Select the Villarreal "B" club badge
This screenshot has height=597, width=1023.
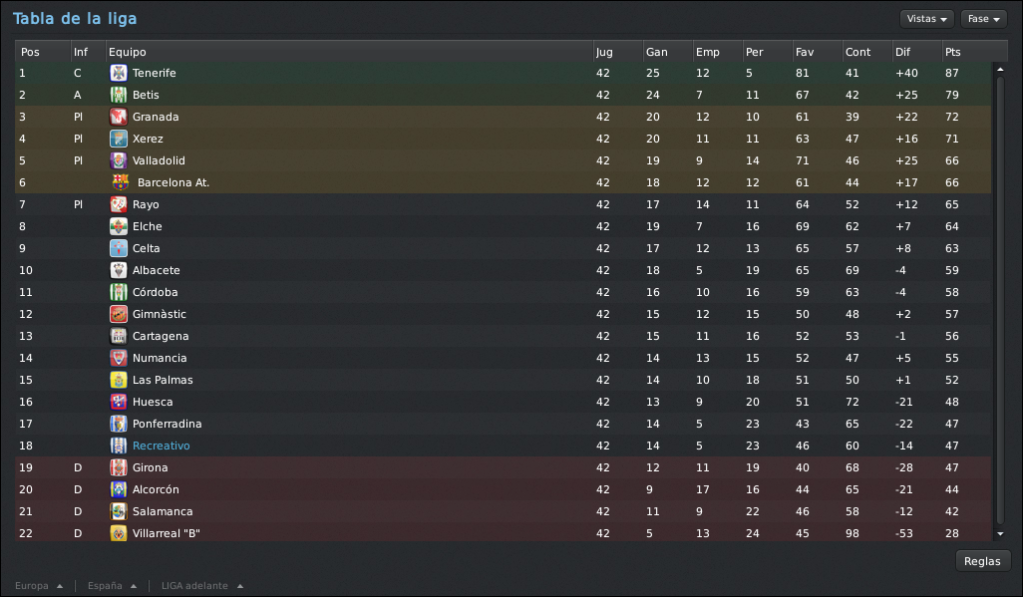[118, 533]
